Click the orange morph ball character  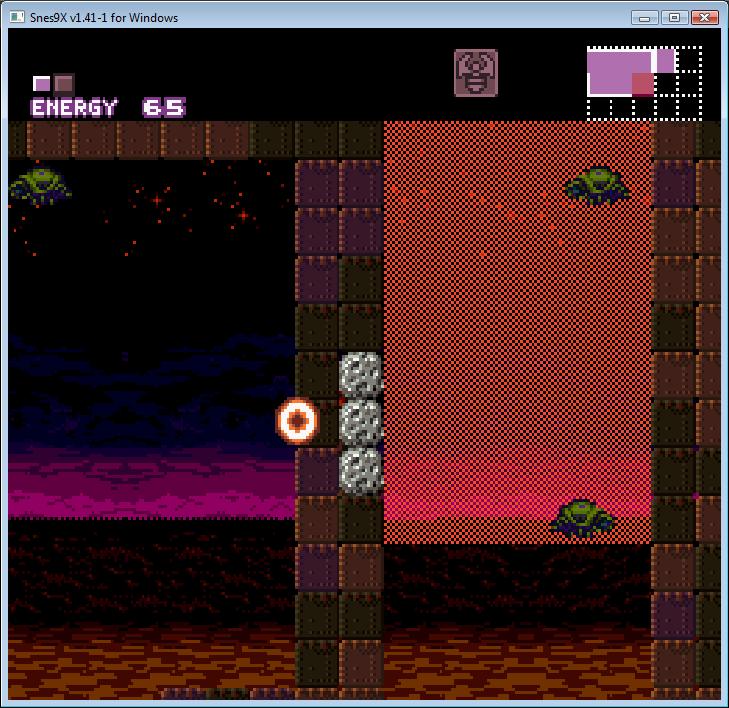[298, 420]
